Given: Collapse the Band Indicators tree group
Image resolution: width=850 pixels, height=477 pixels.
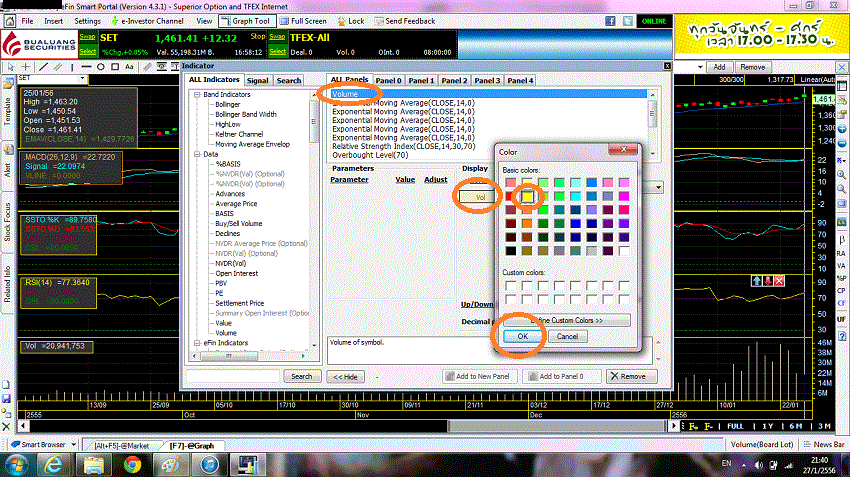Looking at the screenshot, I should click(197, 94).
